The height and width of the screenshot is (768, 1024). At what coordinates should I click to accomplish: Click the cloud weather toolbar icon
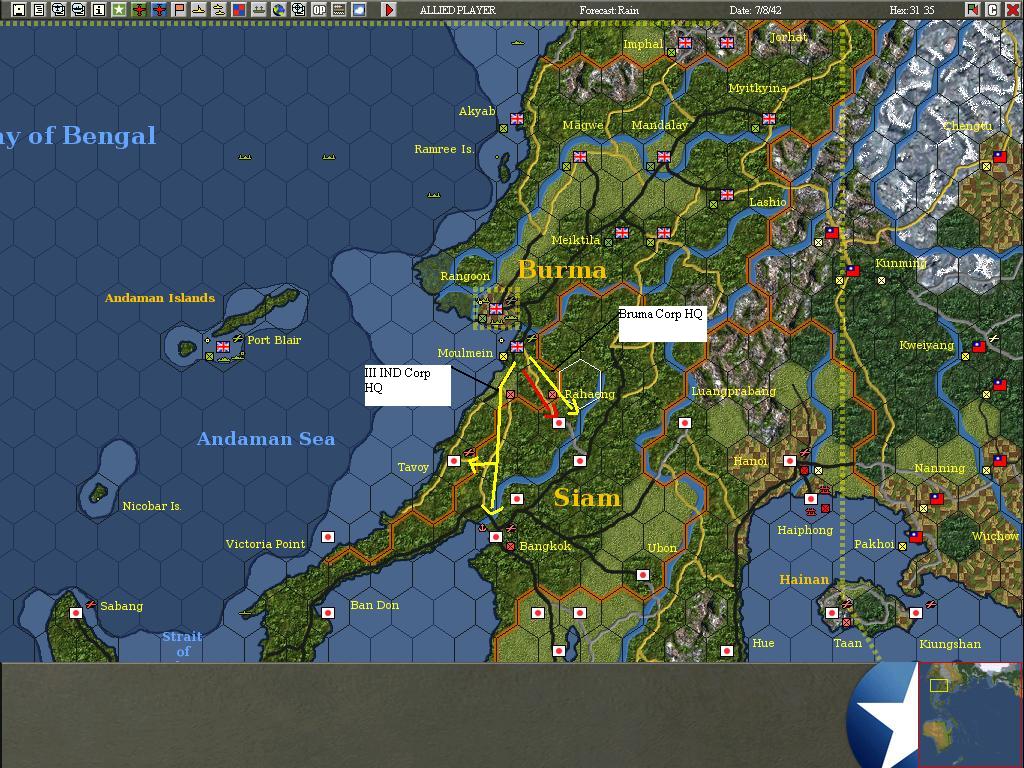[359, 9]
